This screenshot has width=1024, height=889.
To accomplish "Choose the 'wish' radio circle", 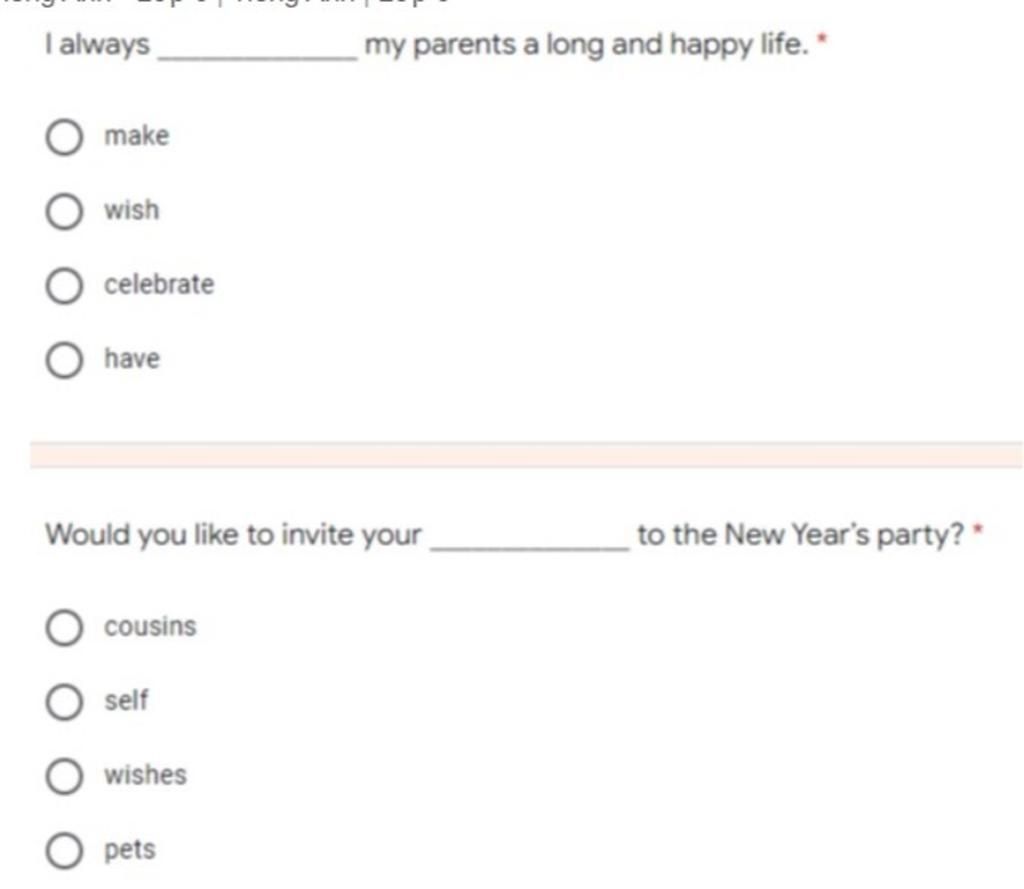I will [64, 212].
